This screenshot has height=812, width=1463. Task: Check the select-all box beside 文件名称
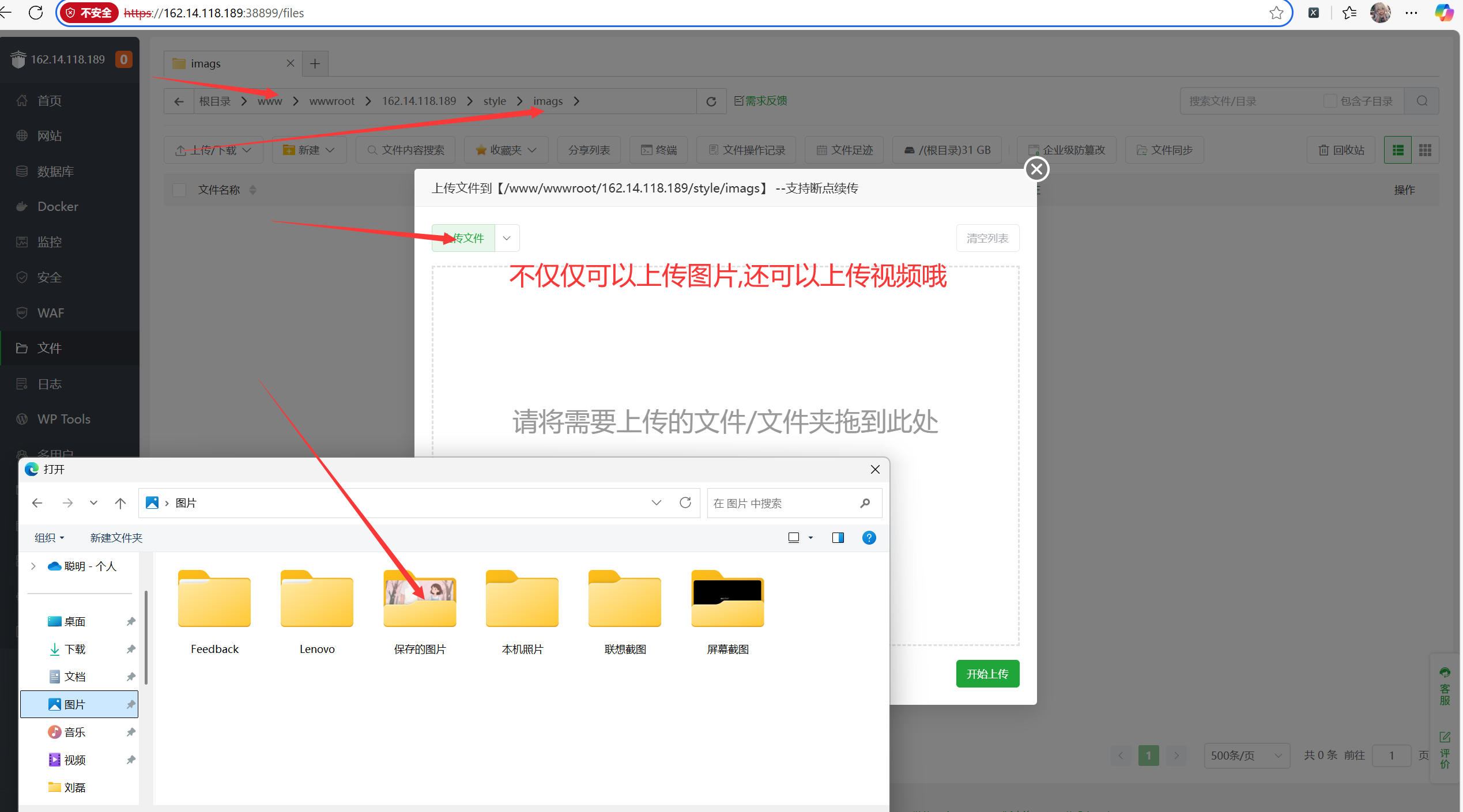point(179,190)
